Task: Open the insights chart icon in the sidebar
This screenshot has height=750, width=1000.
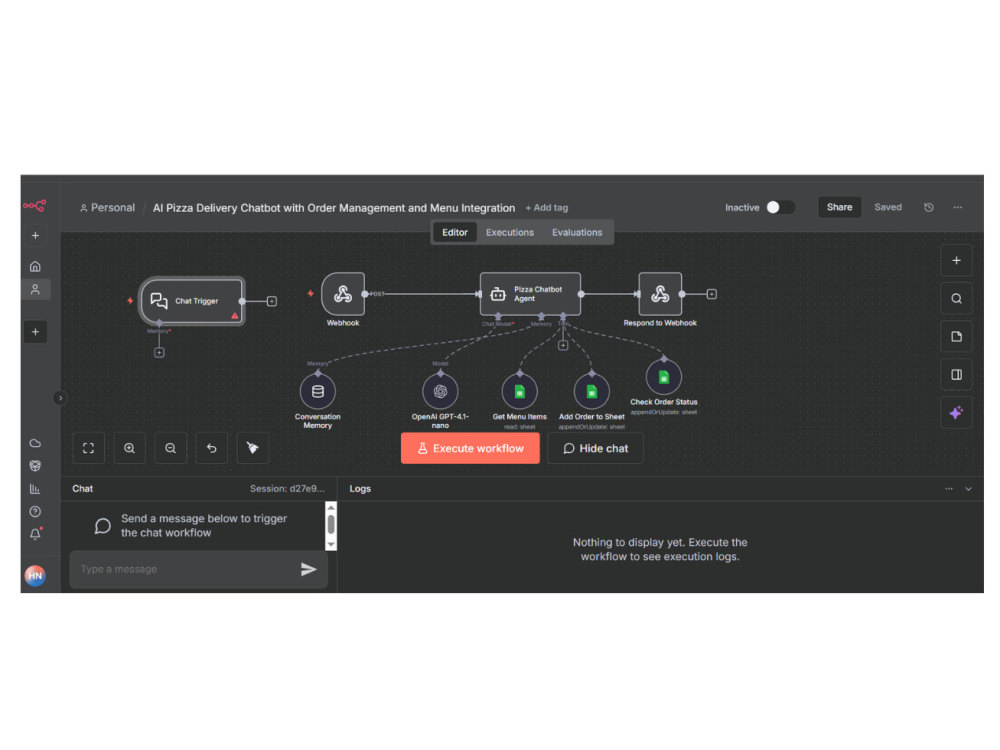Action: tap(35, 489)
